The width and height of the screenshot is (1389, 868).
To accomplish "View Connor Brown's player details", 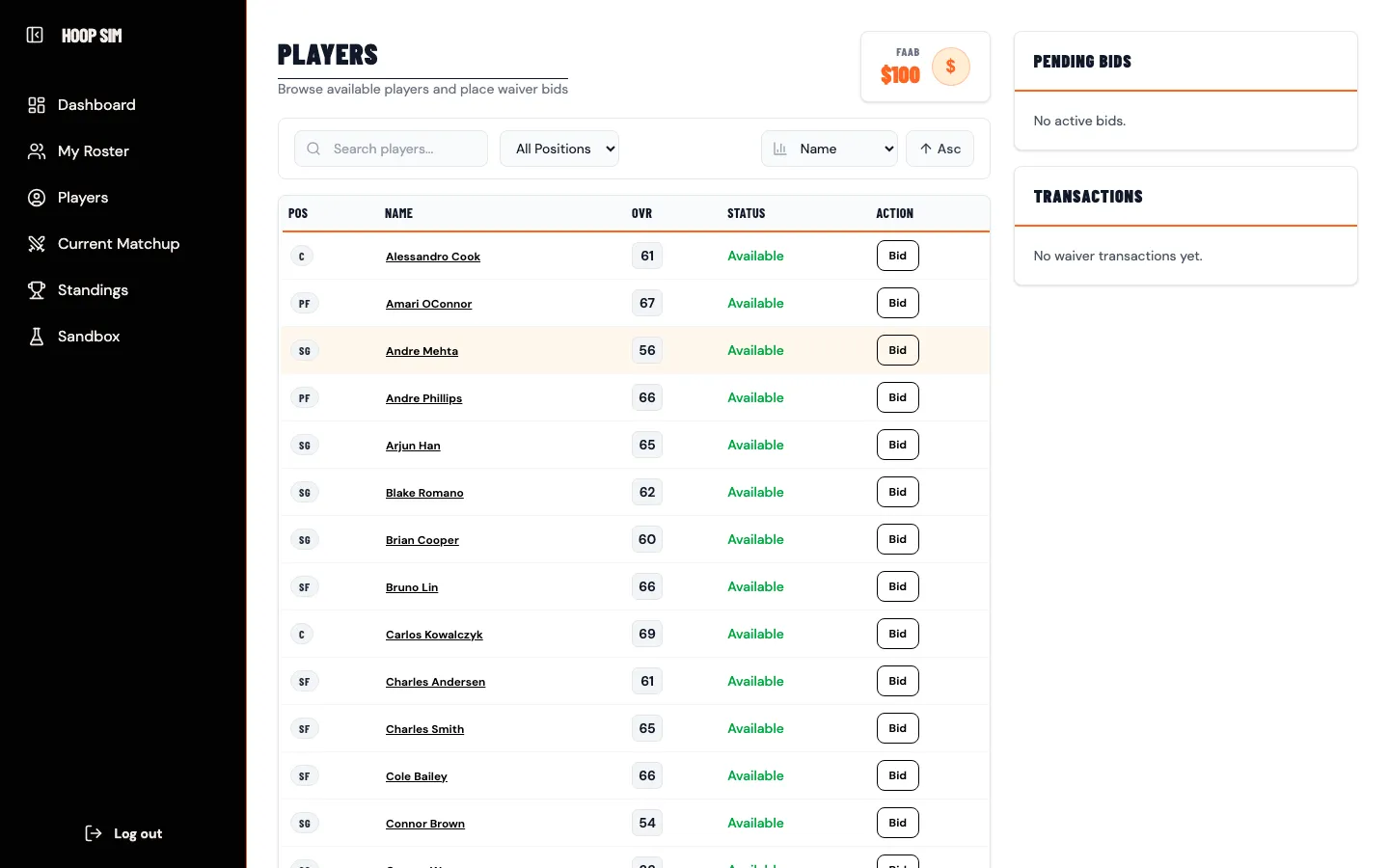I will pos(425,823).
